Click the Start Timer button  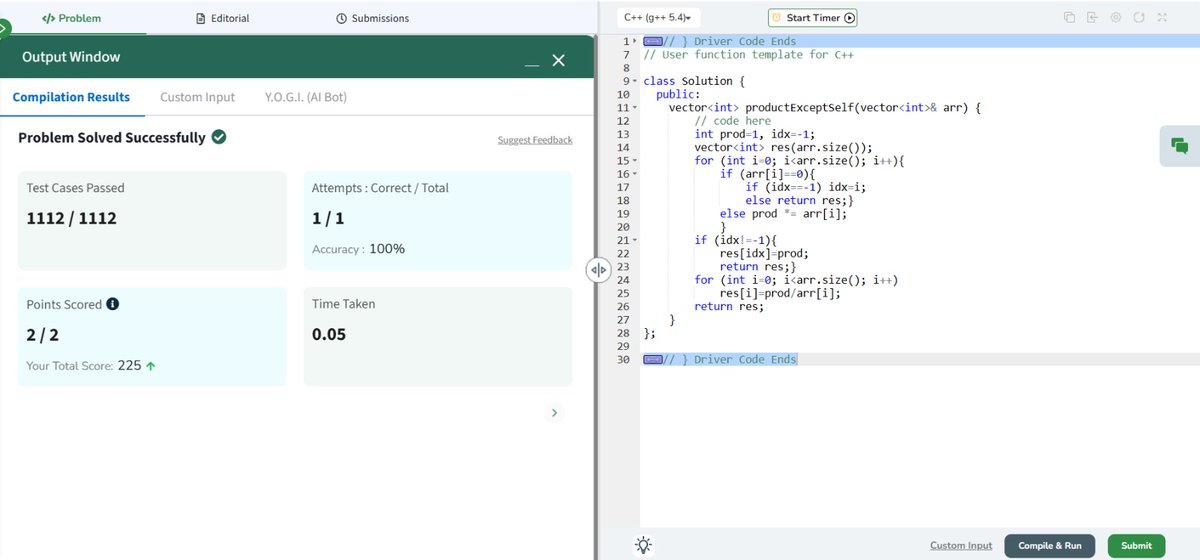pyautogui.click(x=813, y=18)
